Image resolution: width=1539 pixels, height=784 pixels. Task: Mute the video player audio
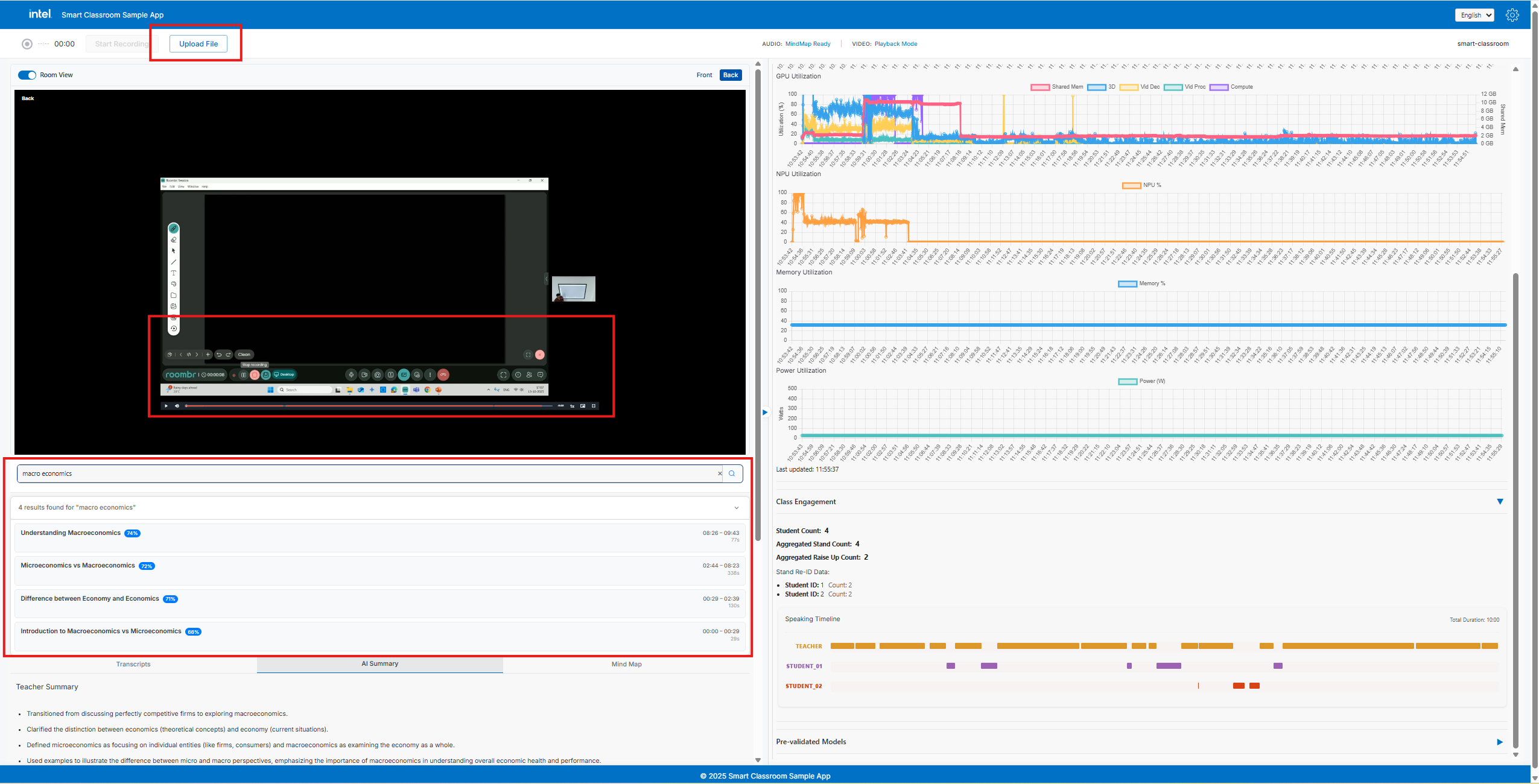[x=177, y=406]
